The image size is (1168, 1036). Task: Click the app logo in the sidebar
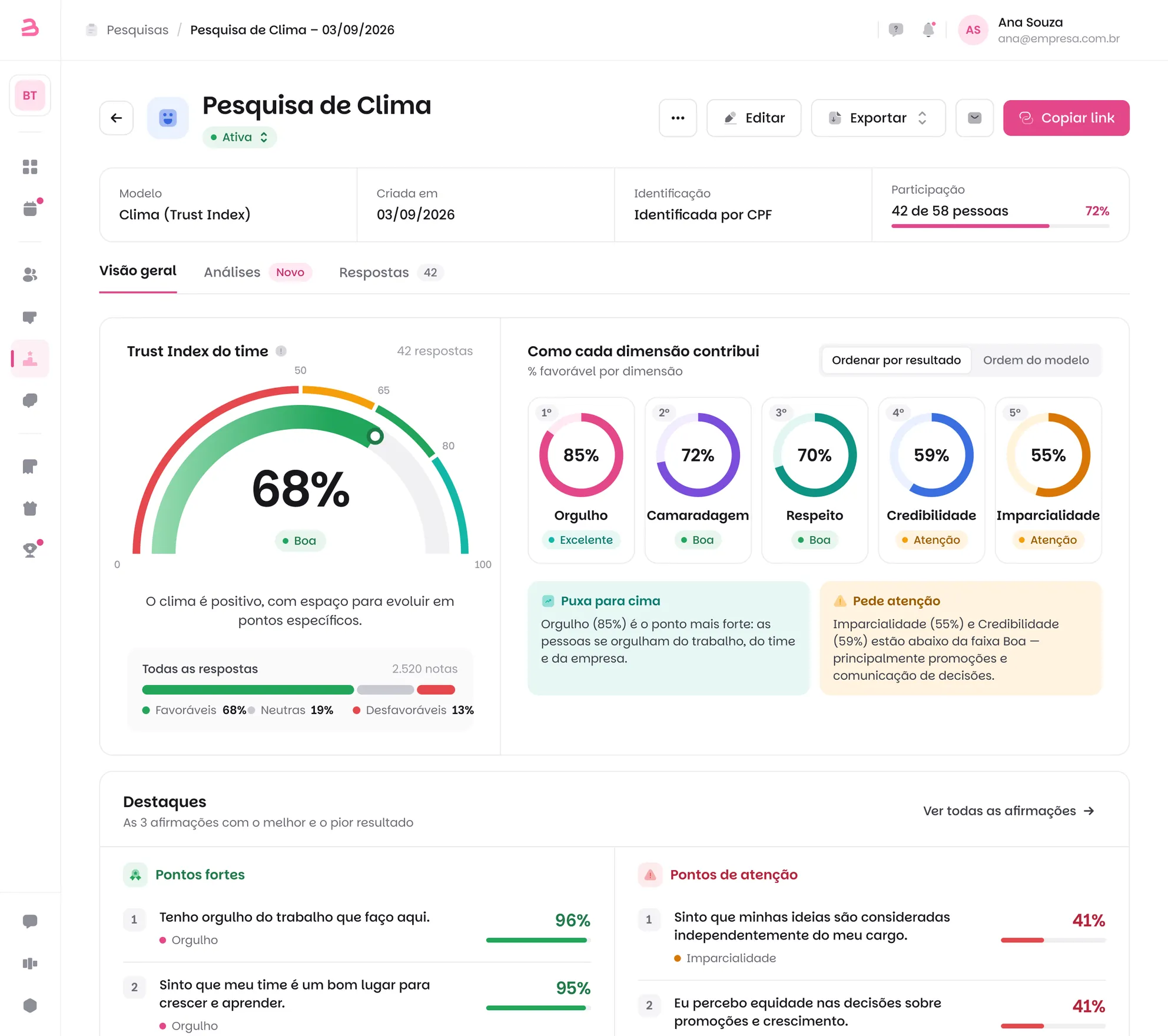coord(30,28)
